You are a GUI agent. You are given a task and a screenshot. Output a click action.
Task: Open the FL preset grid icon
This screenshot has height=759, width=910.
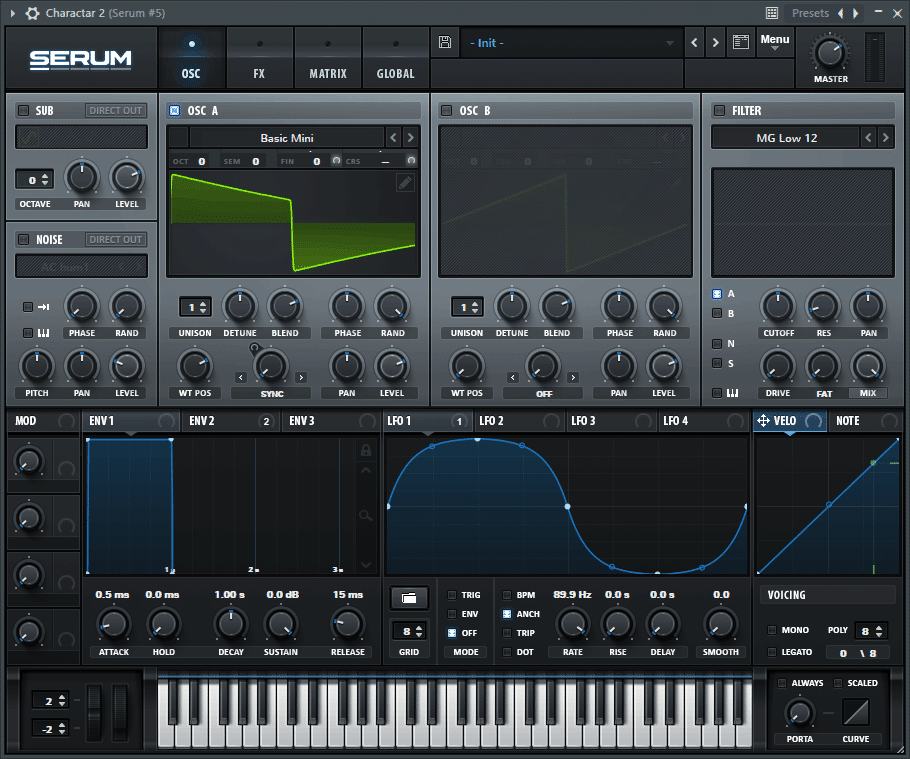(x=772, y=13)
